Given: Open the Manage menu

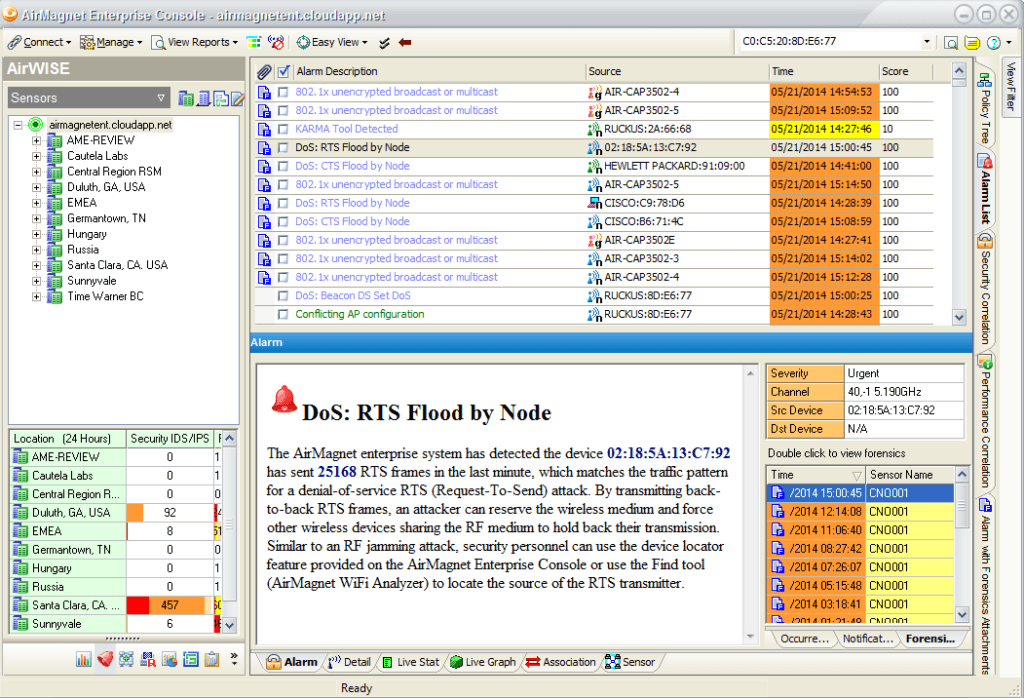Looking at the screenshot, I should point(111,42).
